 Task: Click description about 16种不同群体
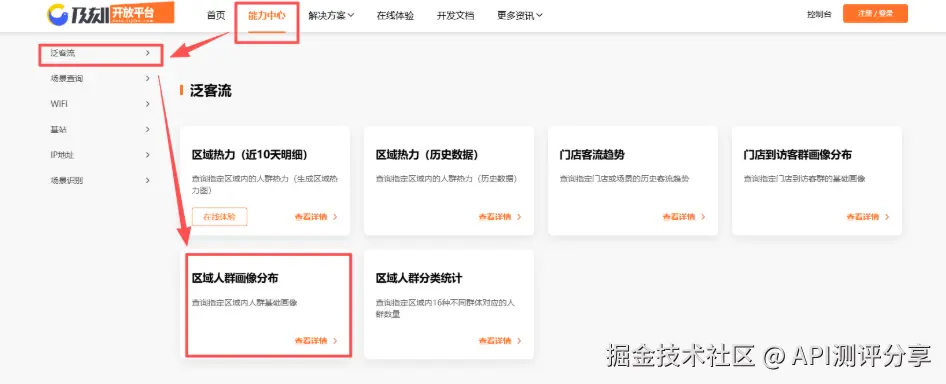click(445, 308)
